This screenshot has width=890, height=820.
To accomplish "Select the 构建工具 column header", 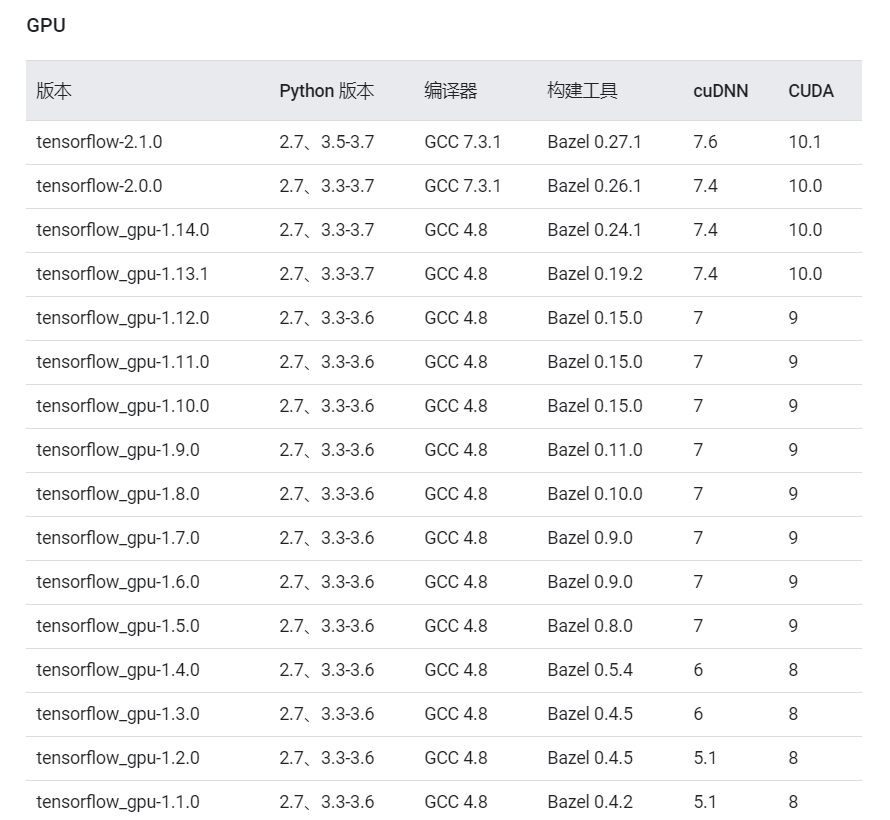I will point(582,91).
